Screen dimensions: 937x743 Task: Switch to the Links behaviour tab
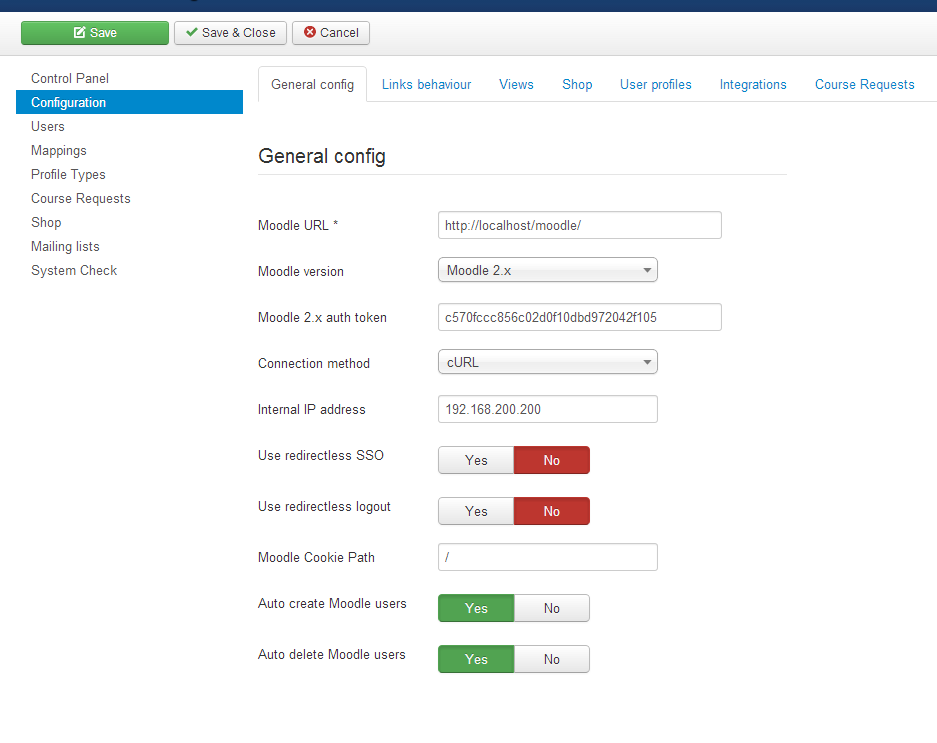coord(426,85)
